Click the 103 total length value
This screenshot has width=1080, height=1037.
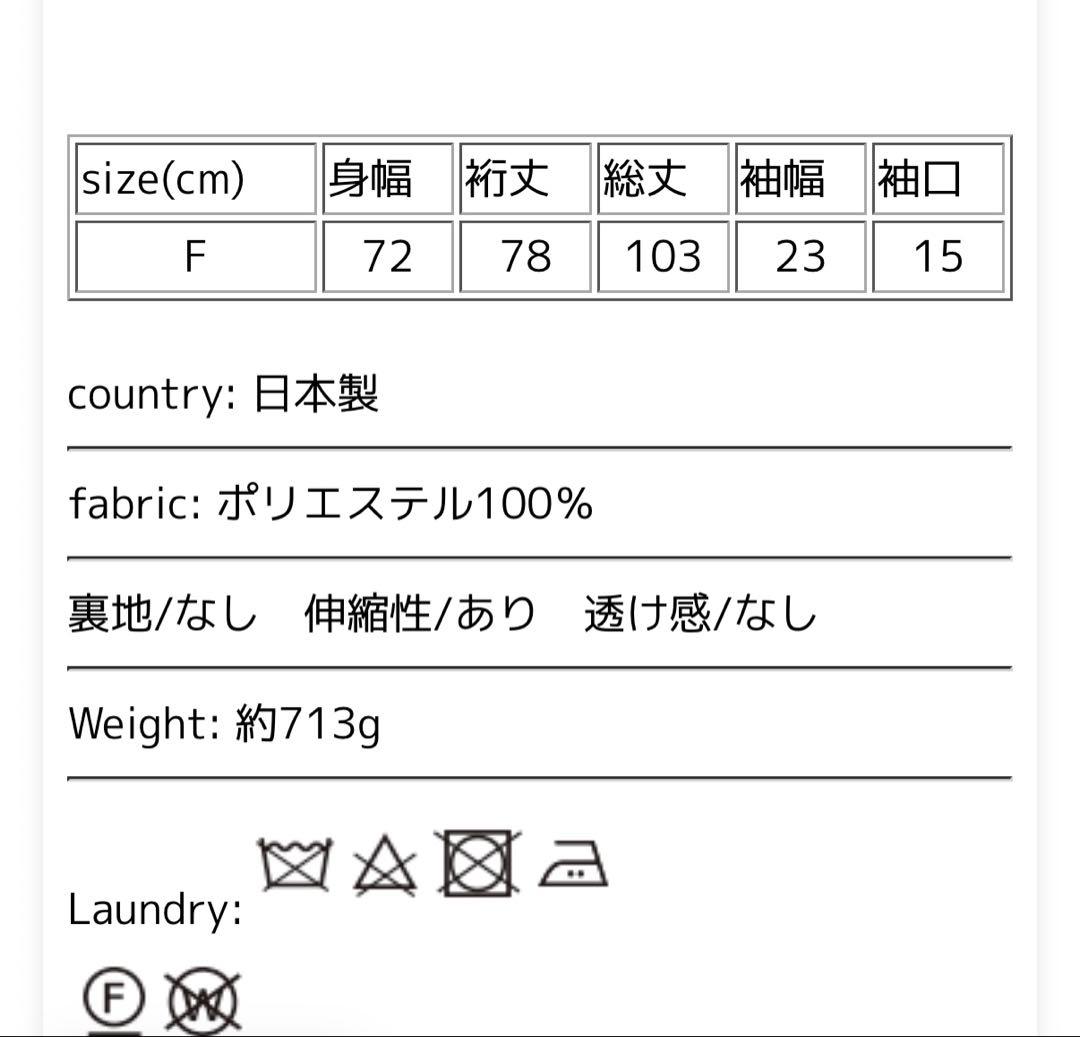(663, 257)
